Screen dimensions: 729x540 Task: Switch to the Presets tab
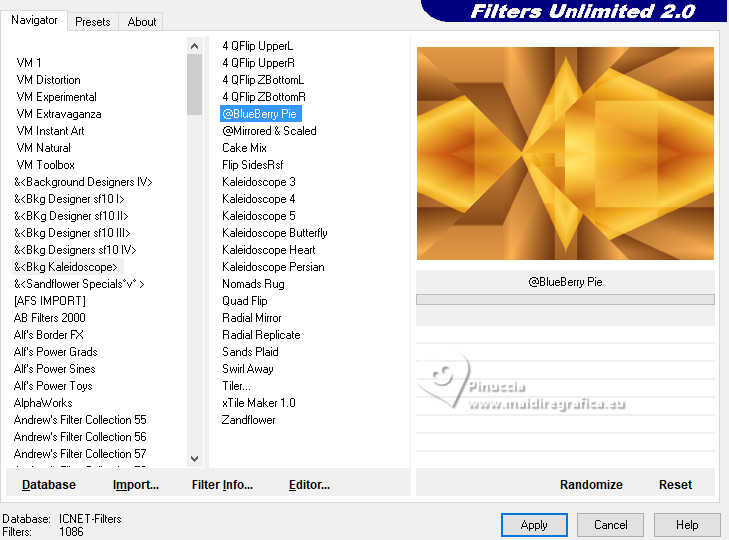click(93, 22)
